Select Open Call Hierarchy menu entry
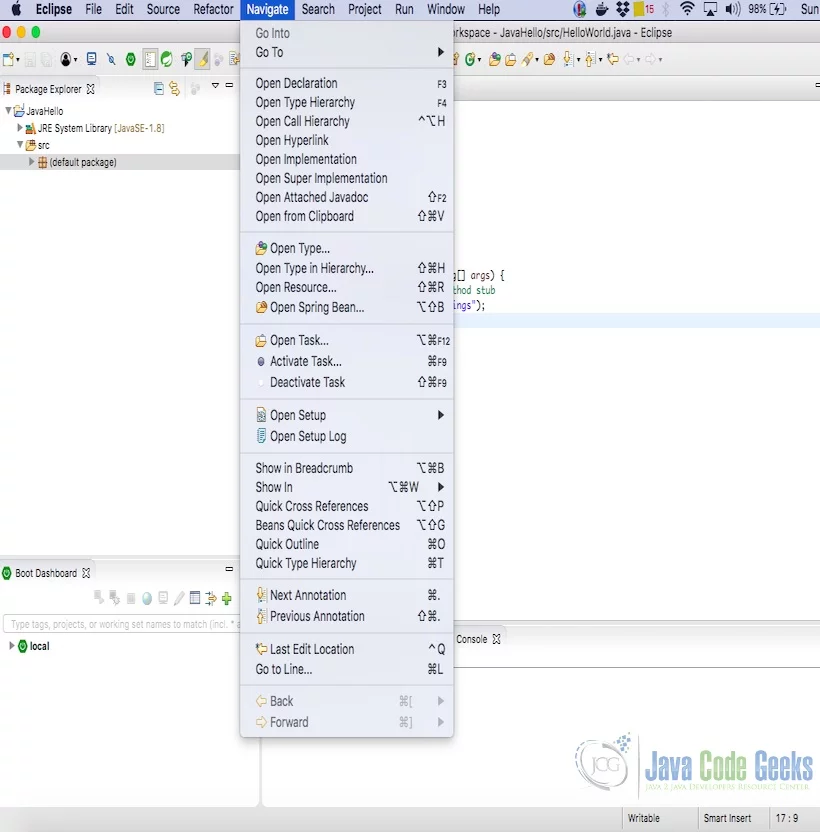This screenshot has width=820, height=832. pyautogui.click(x=347, y=122)
